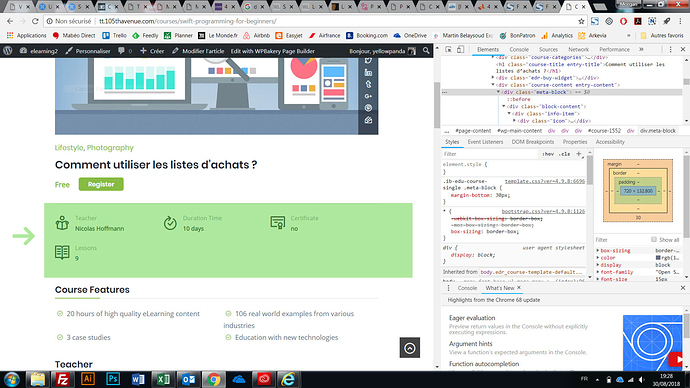Expand the div class icon node
This screenshot has height=388, width=690.
pyautogui.click(x=514, y=121)
